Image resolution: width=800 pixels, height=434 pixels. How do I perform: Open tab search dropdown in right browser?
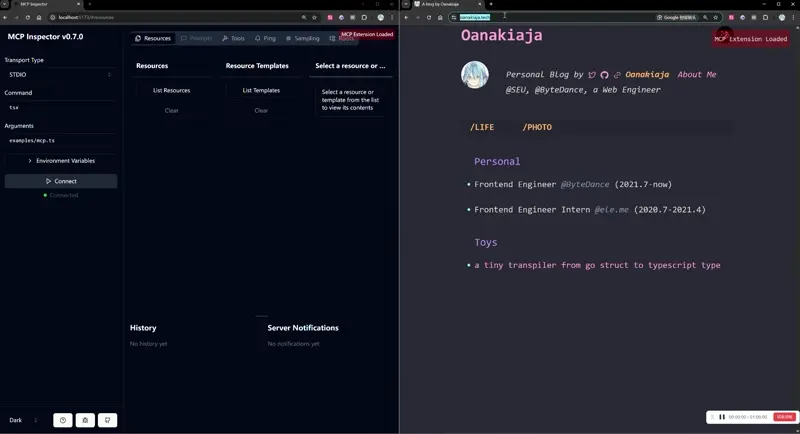(x=406, y=4)
